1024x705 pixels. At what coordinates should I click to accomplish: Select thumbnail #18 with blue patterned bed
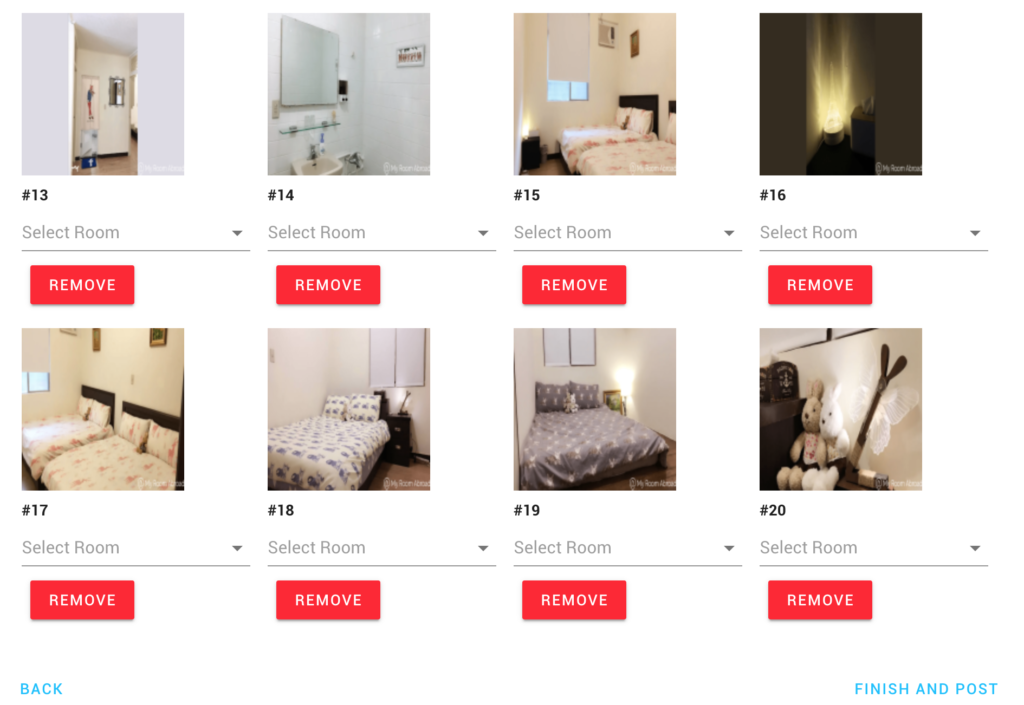pos(349,409)
